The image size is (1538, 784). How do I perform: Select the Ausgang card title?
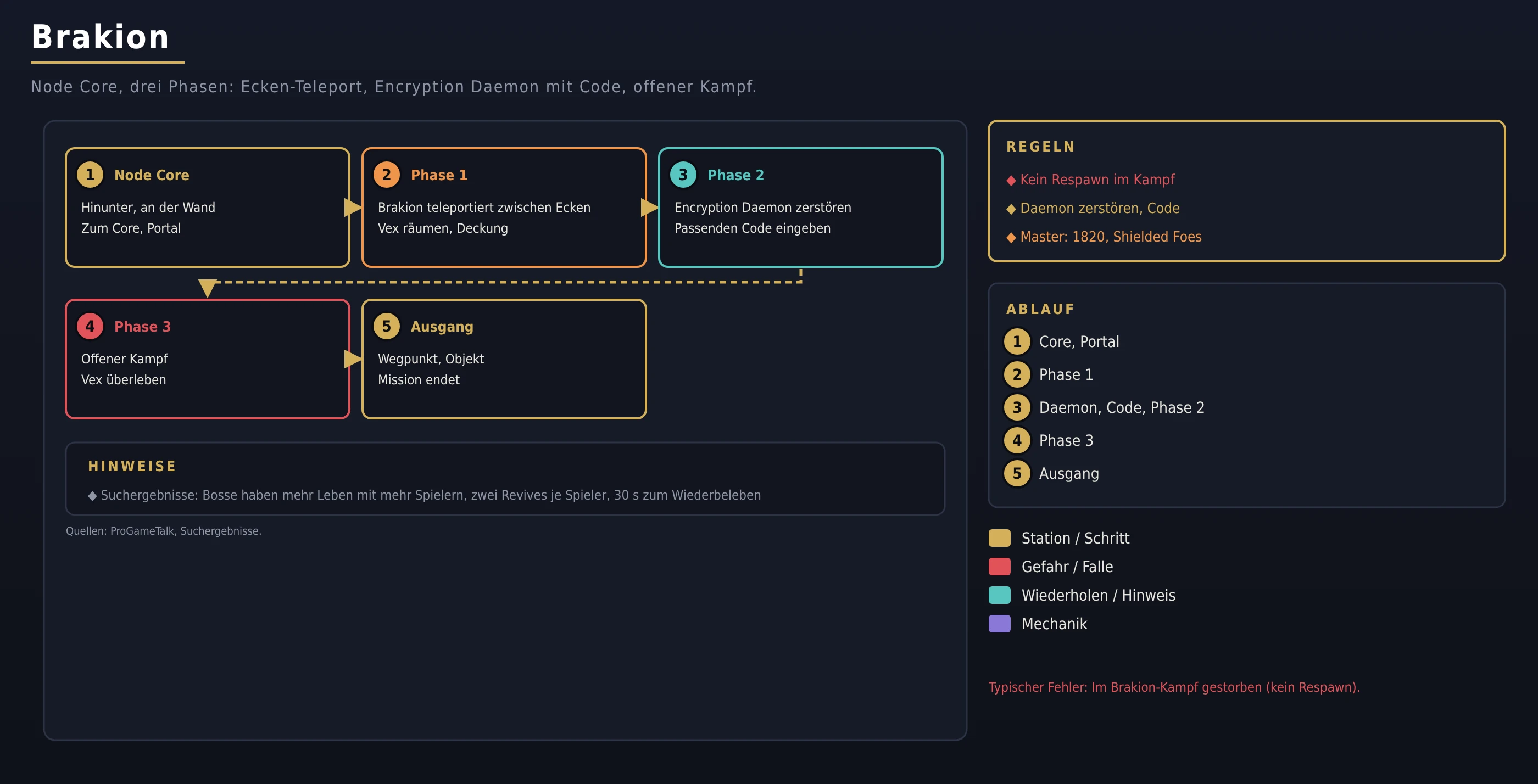coord(442,327)
